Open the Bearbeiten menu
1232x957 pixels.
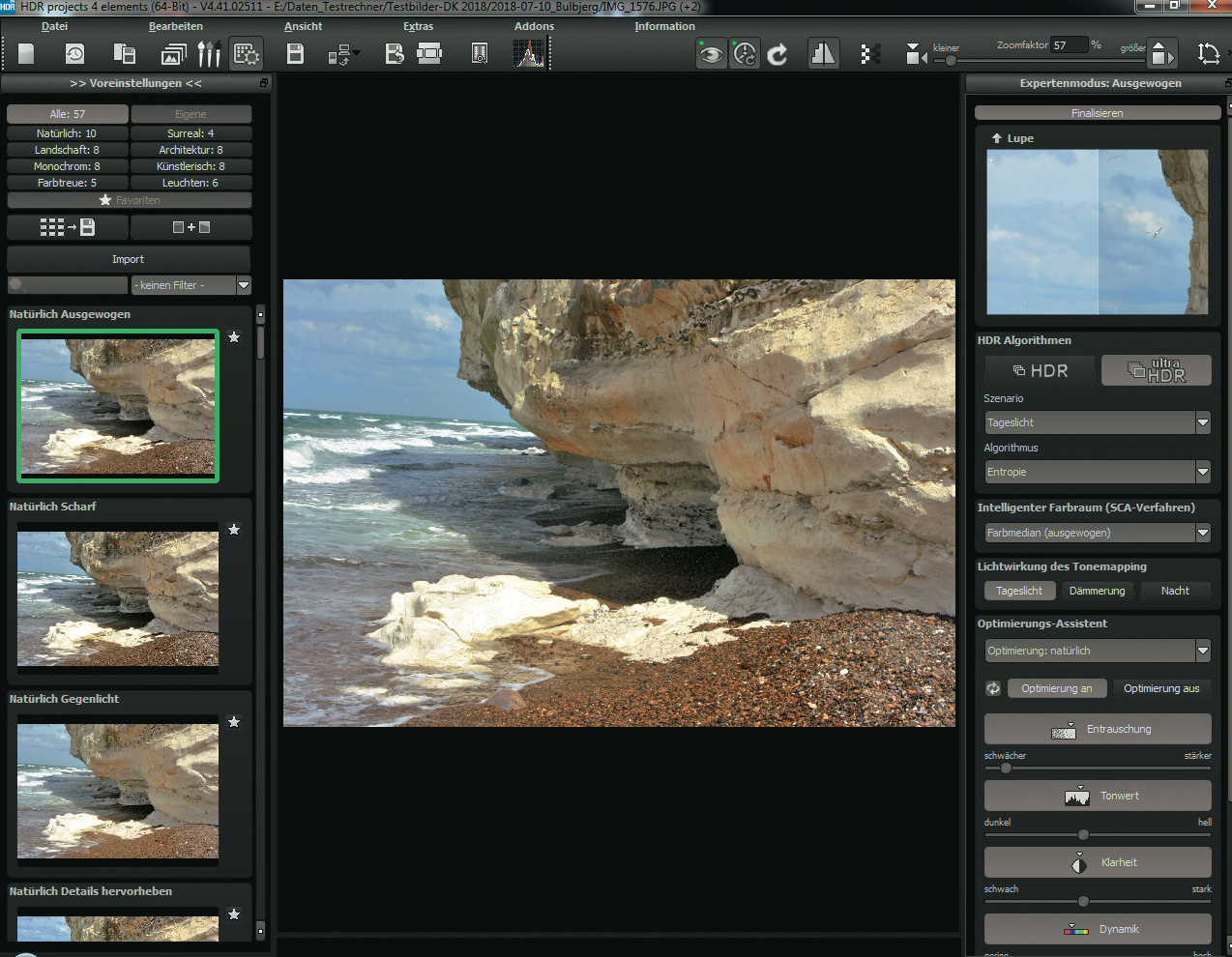pyautogui.click(x=175, y=26)
